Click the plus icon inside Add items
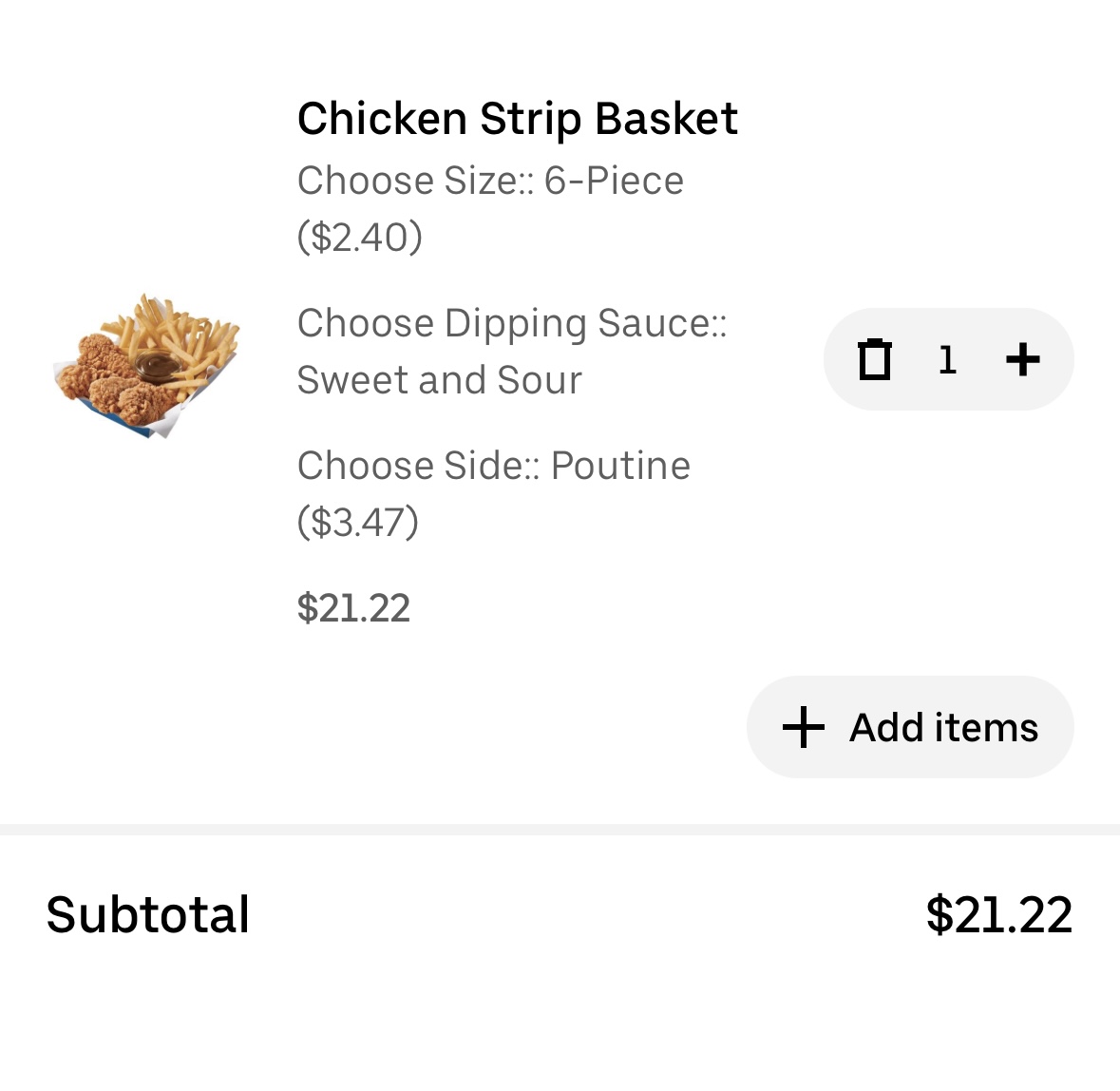This screenshot has width=1120, height=1091. pyautogui.click(x=804, y=727)
